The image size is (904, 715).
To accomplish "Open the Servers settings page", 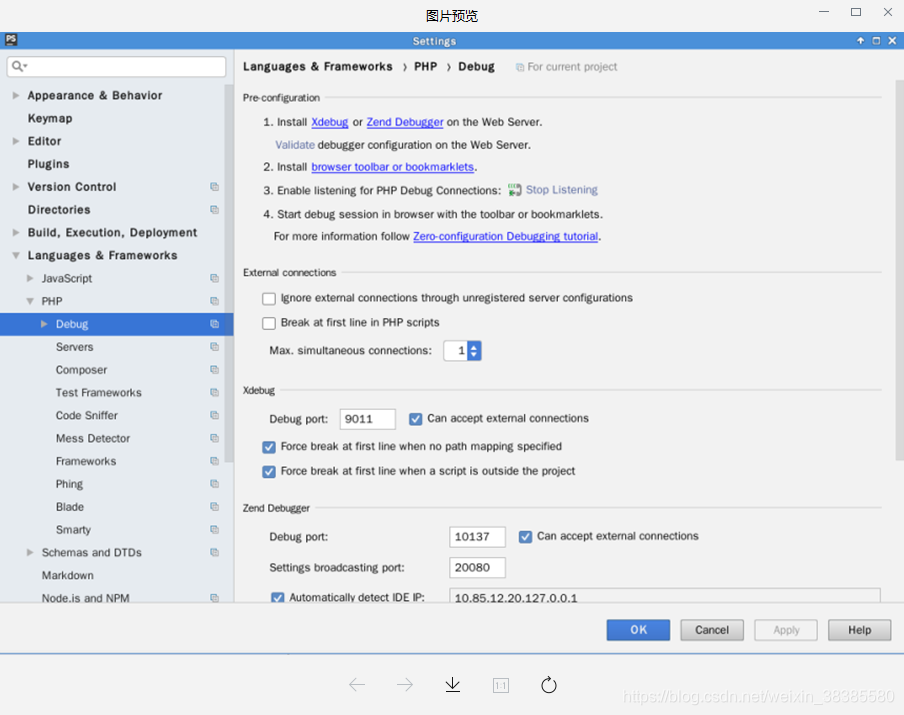I will [74, 347].
